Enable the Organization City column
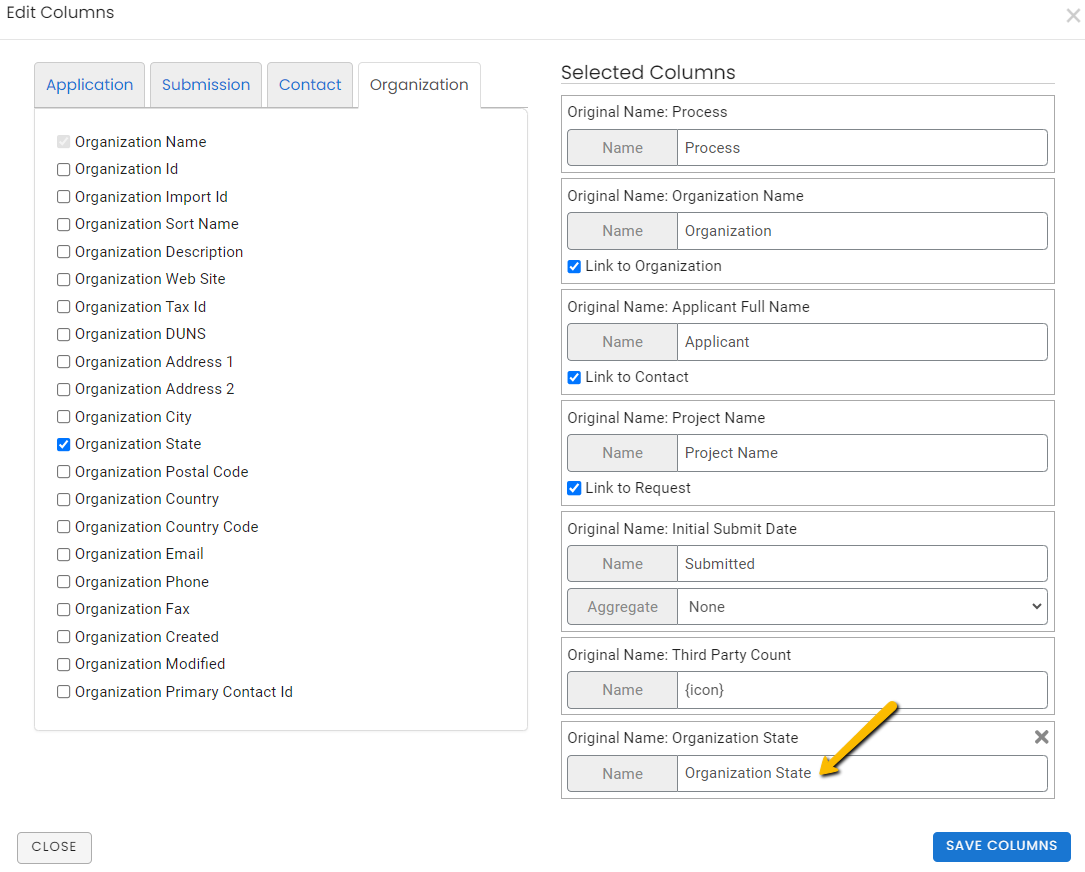The image size is (1085, 872). 63,416
